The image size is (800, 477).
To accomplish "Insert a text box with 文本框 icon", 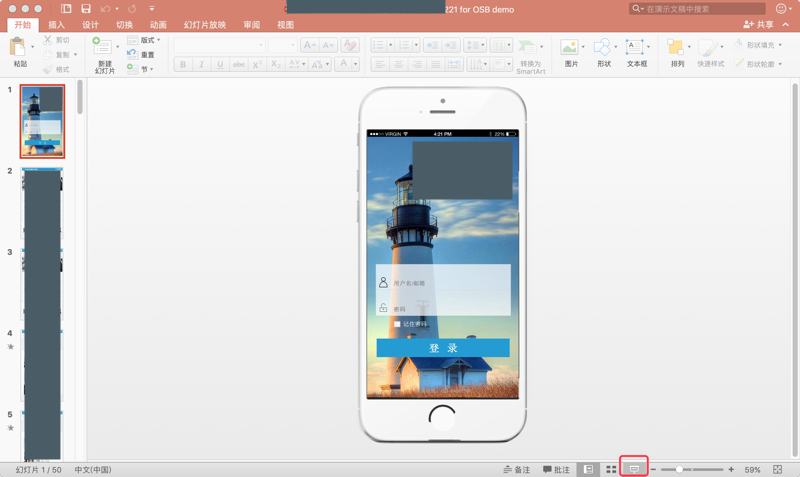I will coord(636,48).
